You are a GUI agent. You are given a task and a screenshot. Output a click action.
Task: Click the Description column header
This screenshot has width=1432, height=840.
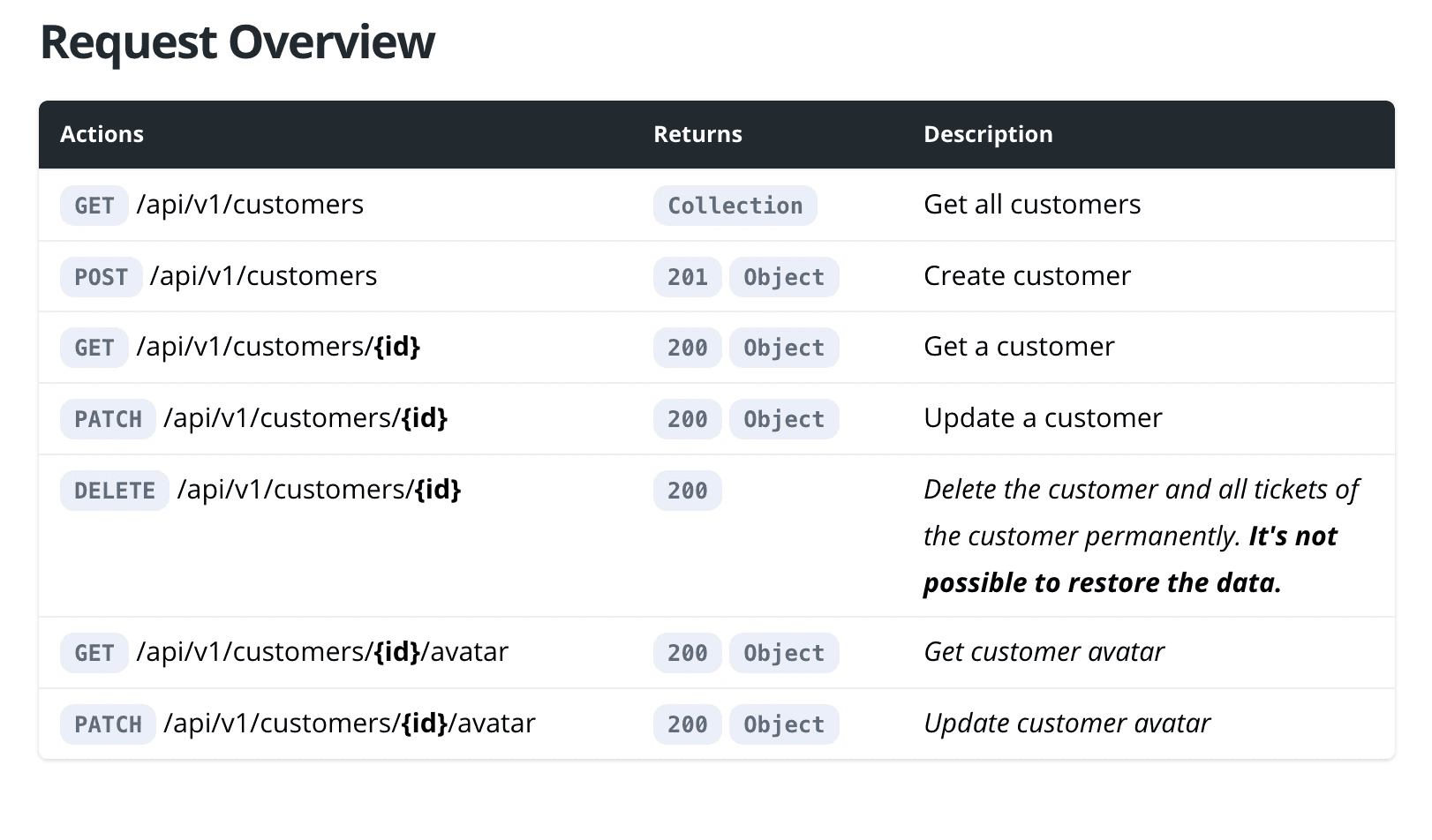coord(988,134)
